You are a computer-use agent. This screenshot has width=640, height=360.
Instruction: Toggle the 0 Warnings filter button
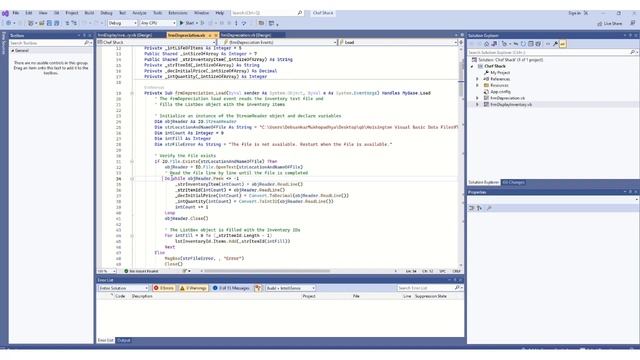point(193,288)
